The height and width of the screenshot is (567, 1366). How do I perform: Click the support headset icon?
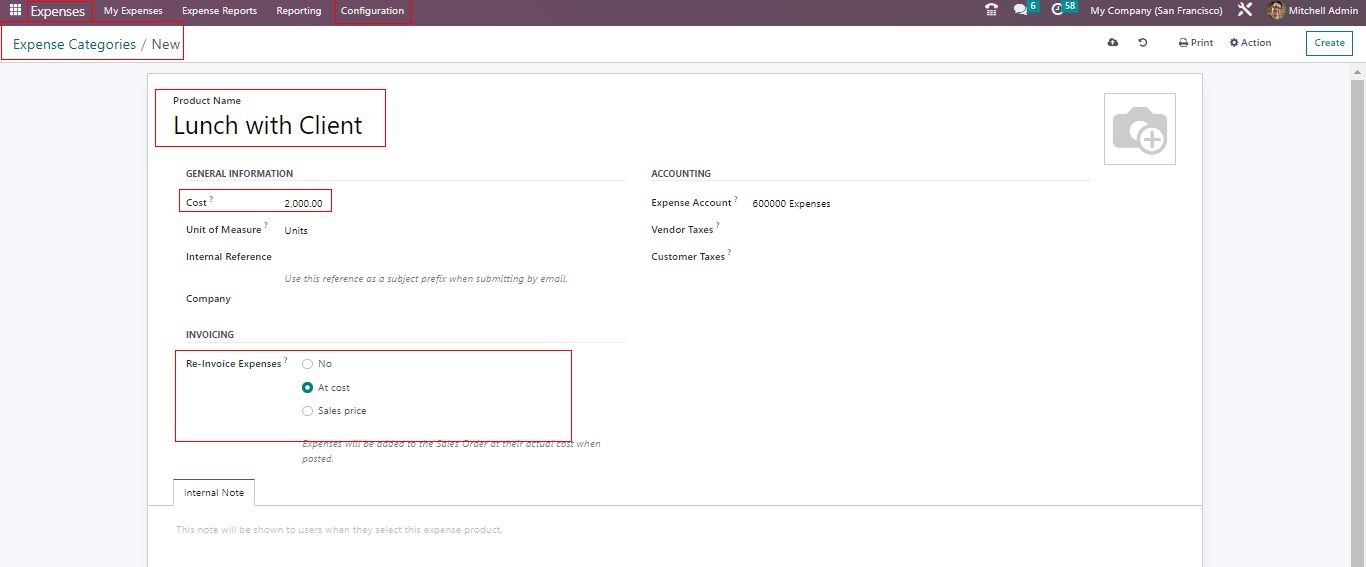991,11
